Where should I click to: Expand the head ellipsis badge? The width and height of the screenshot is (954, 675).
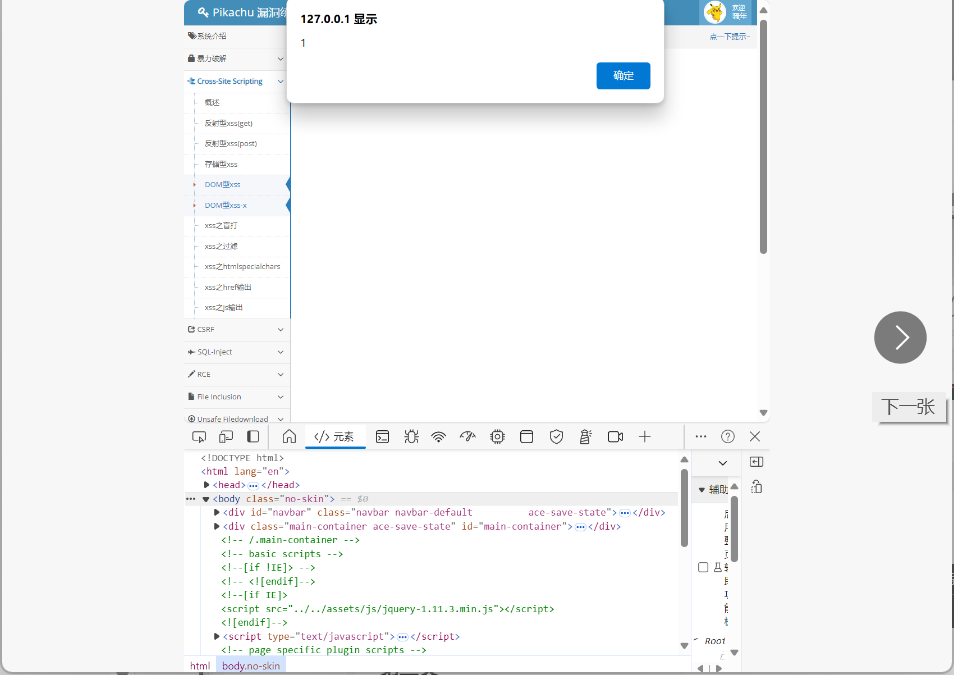(253, 485)
